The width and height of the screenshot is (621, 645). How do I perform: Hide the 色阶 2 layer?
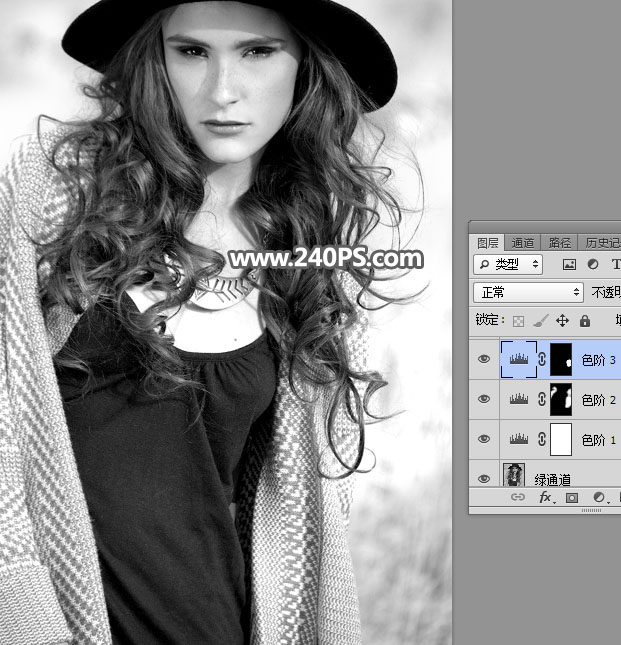click(x=484, y=399)
